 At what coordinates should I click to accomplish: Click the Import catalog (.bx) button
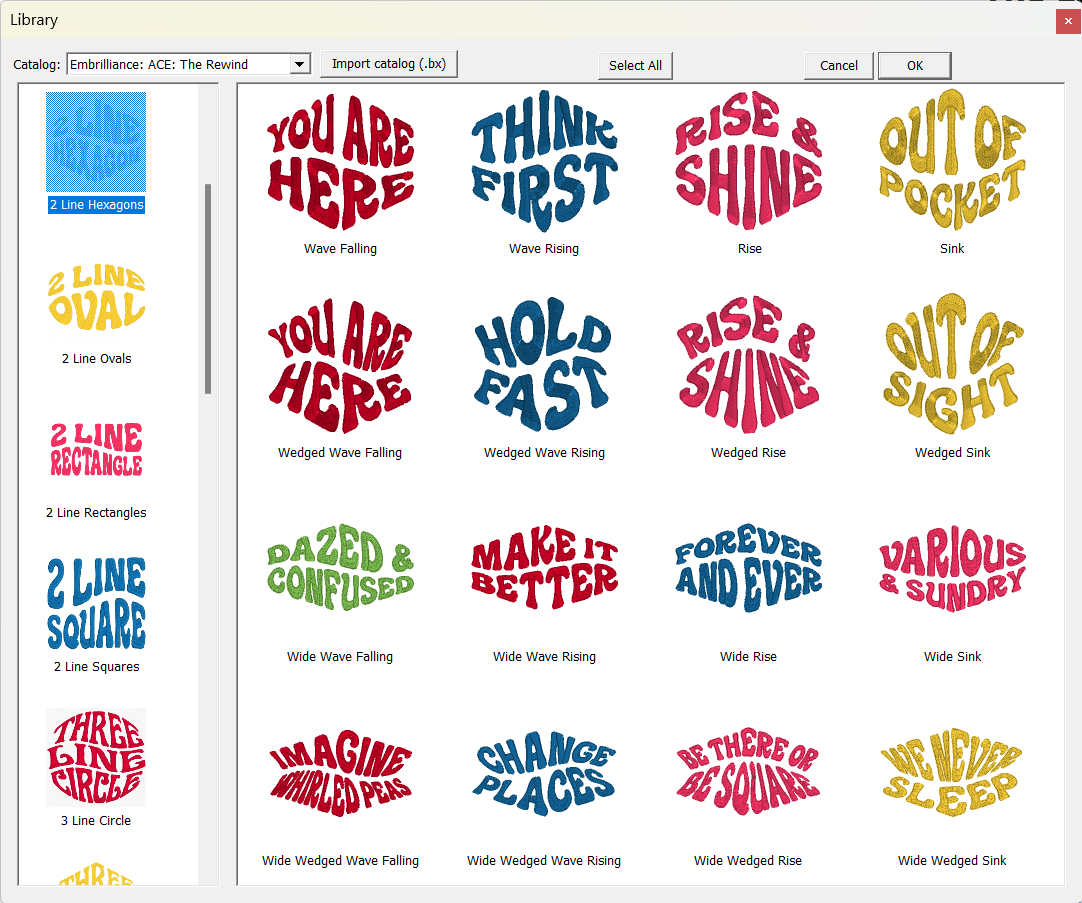[x=389, y=63]
